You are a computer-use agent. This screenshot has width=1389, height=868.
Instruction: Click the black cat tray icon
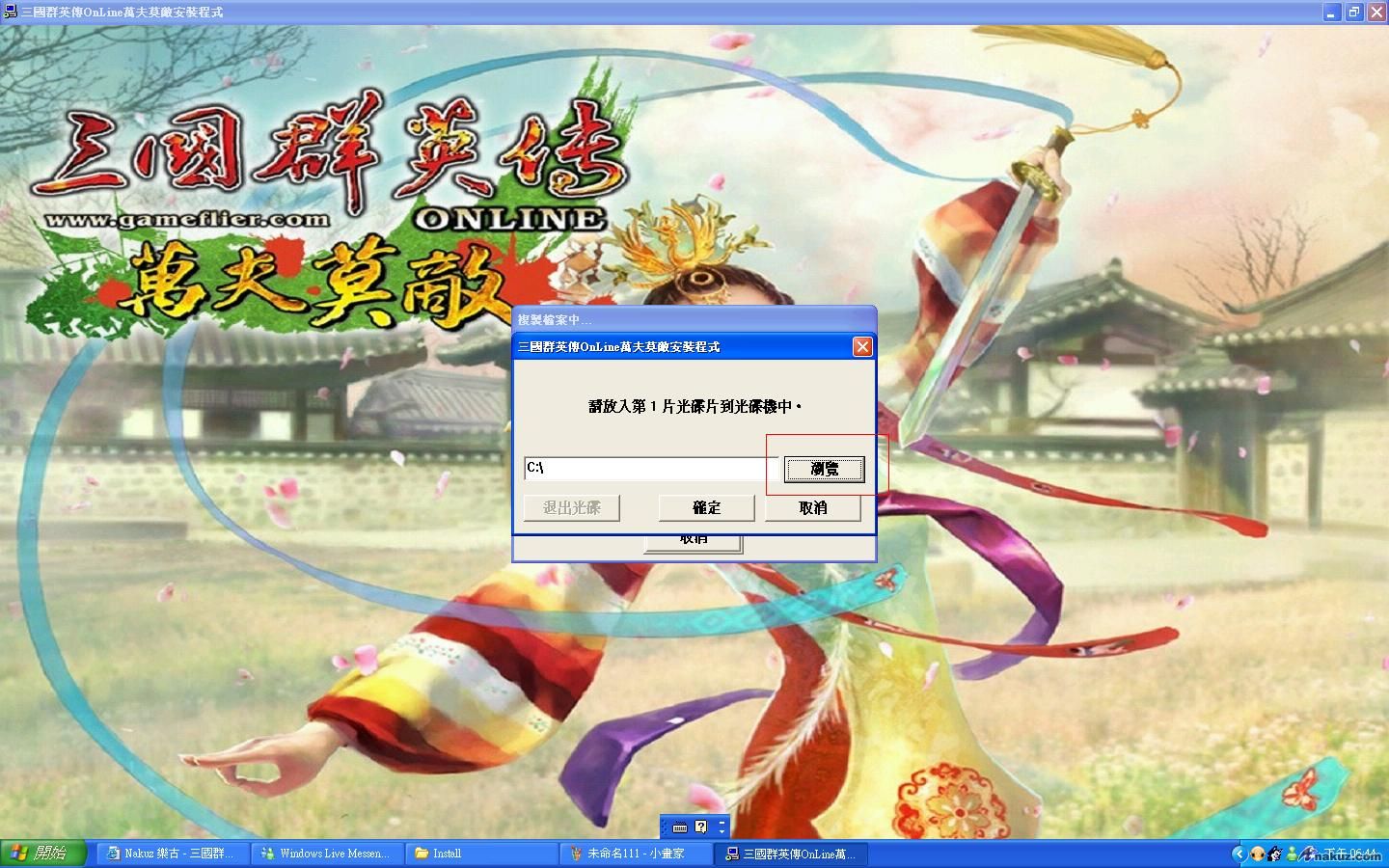[1275, 854]
